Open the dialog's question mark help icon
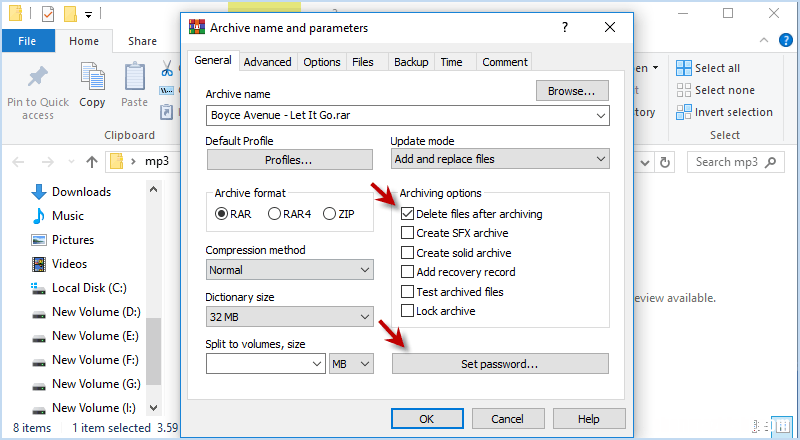The height and width of the screenshot is (440, 800). [565, 27]
